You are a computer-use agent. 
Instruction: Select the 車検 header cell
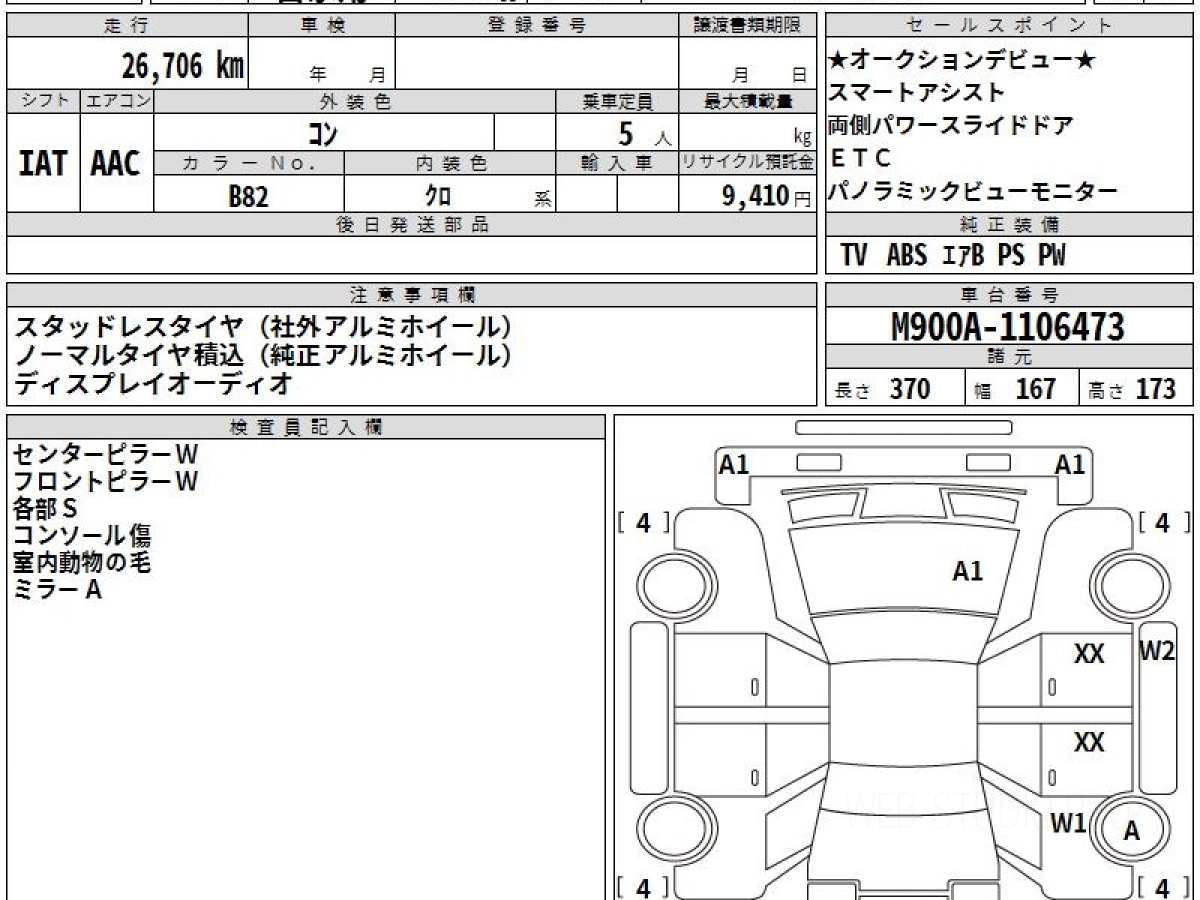pyautogui.click(x=322, y=26)
